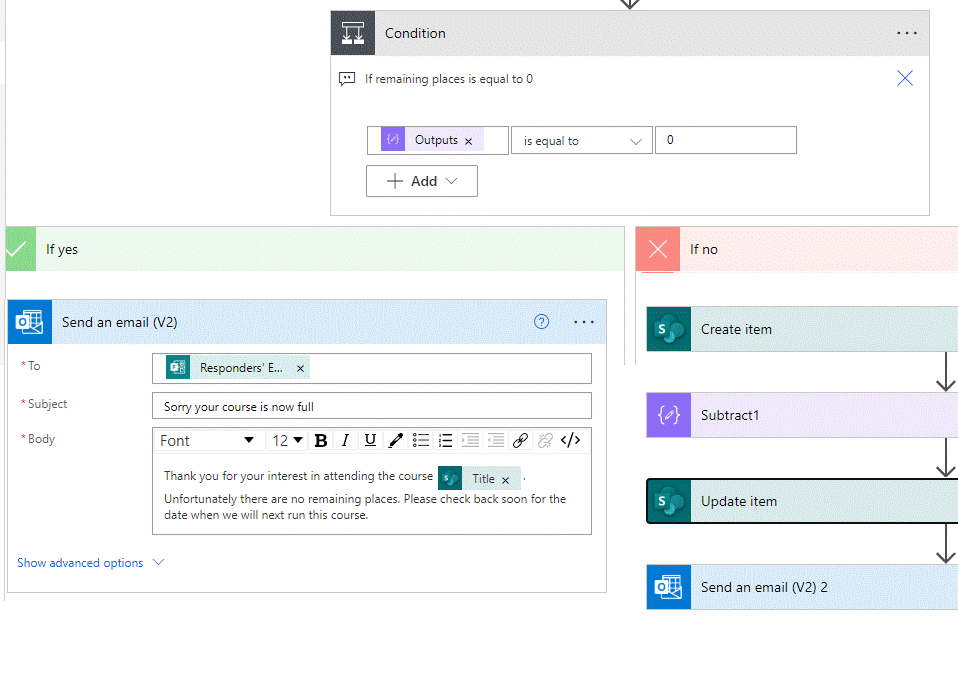Image resolution: width=958 pixels, height=695 pixels.
Task: Click the red X If no icon
Action: click(x=657, y=249)
